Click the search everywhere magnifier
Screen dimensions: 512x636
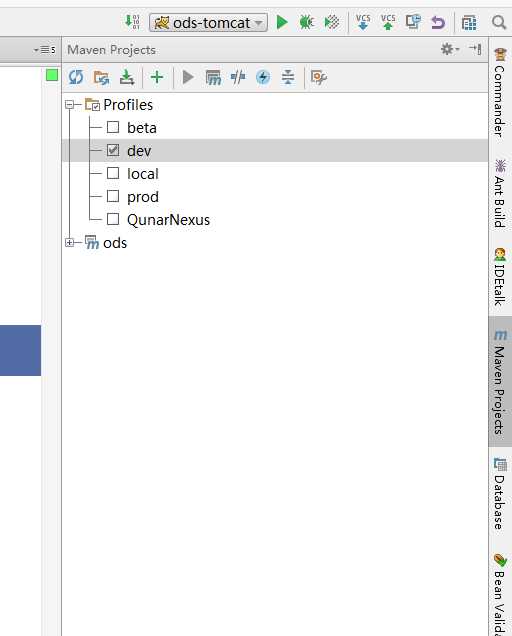pos(499,22)
